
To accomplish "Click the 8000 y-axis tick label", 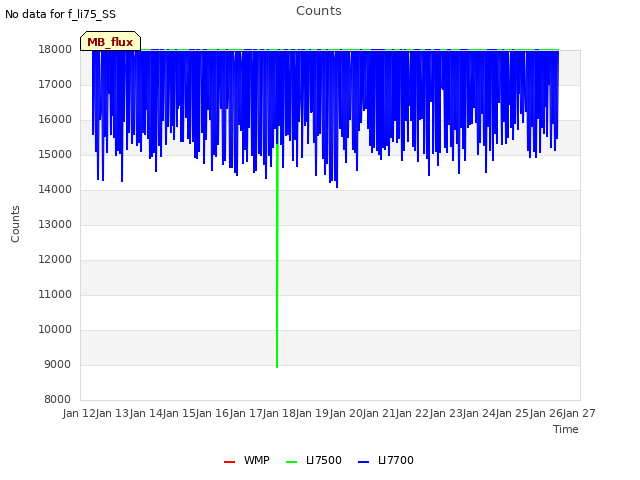I will [57, 400].
